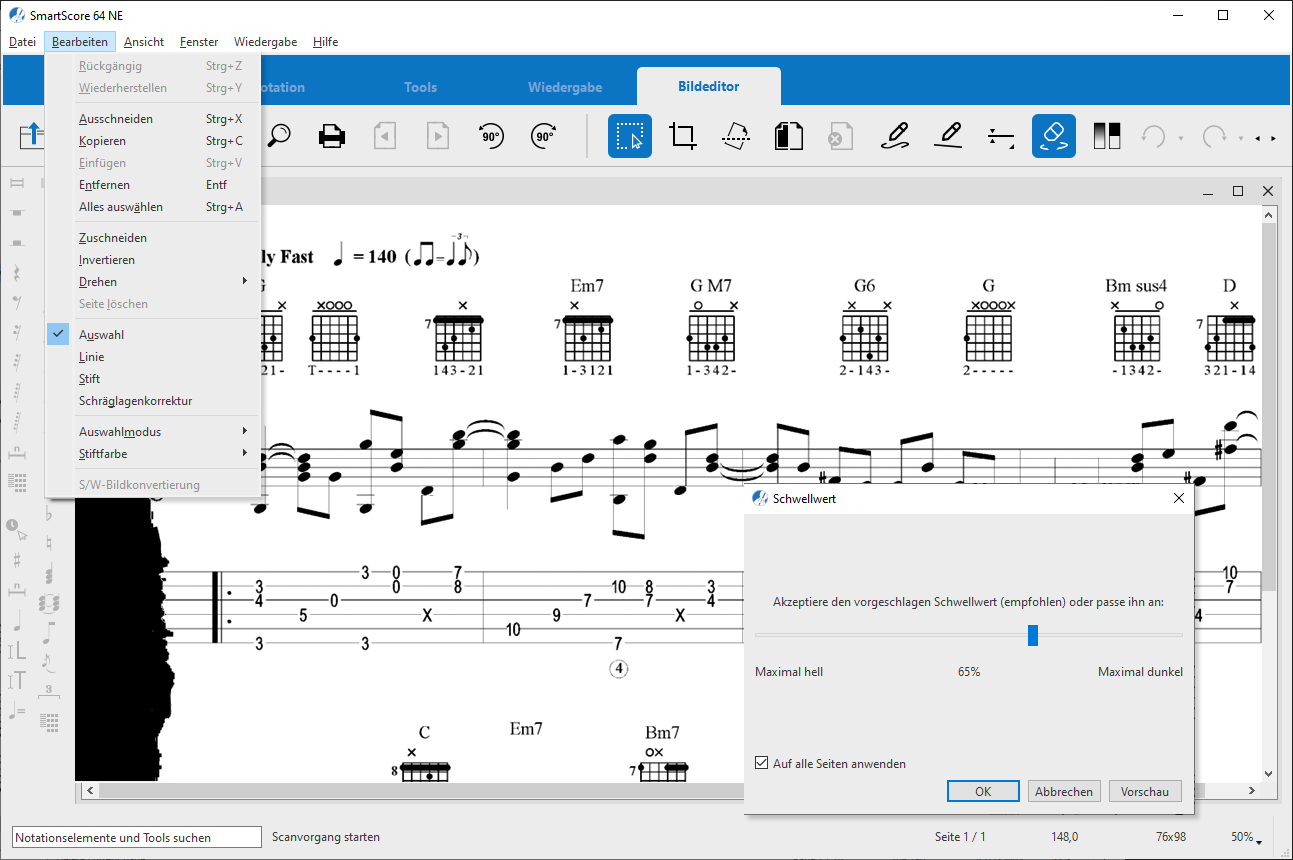This screenshot has width=1293, height=860.
Task: Select the eraser tool icon
Action: [1053, 136]
